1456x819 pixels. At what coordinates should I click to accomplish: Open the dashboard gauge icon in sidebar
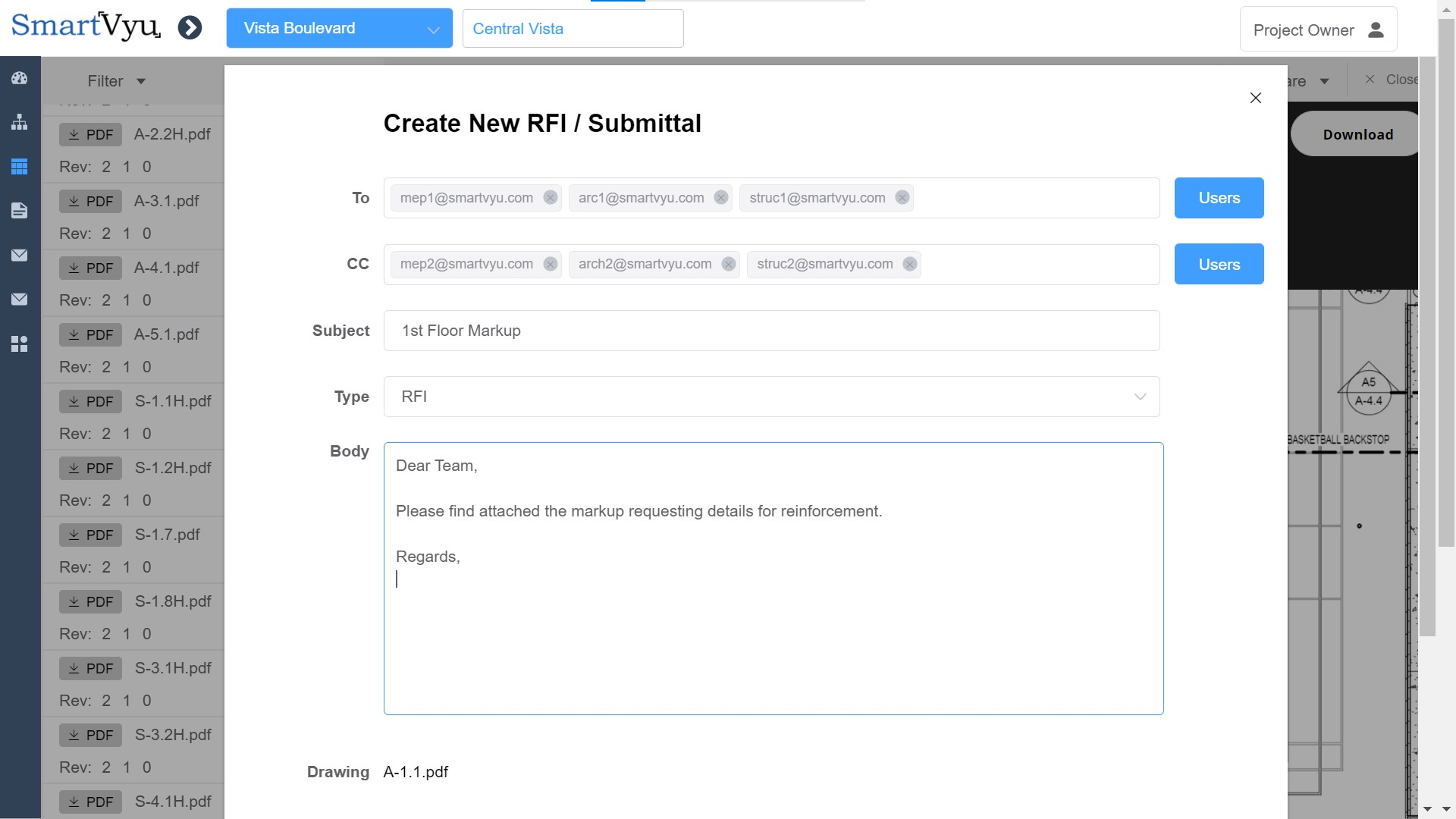(x=20, y=78)
